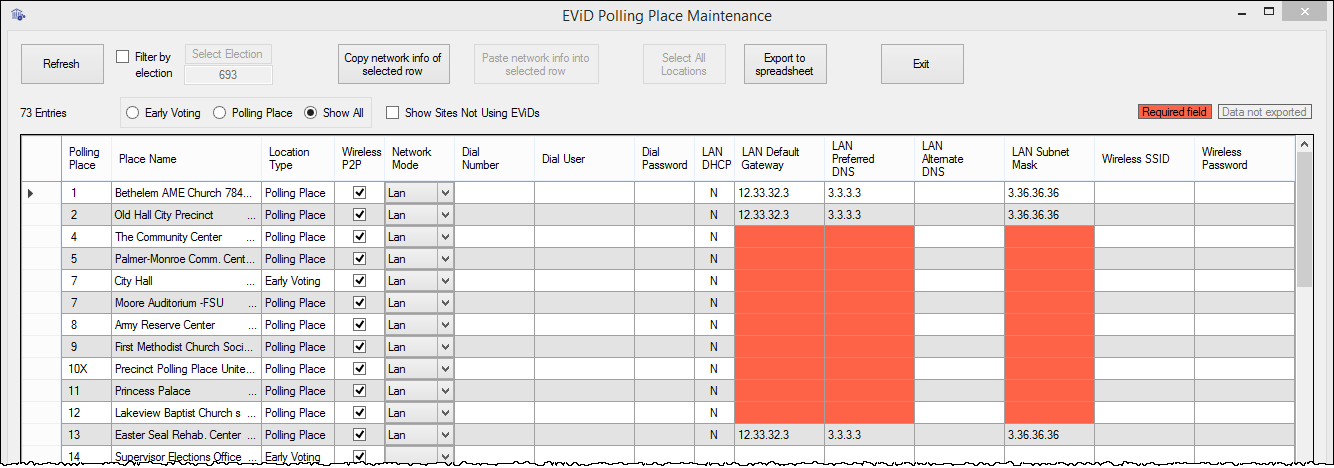
Task: Click the vertical scrollbar of the grid
Action: pos(1305,300)
